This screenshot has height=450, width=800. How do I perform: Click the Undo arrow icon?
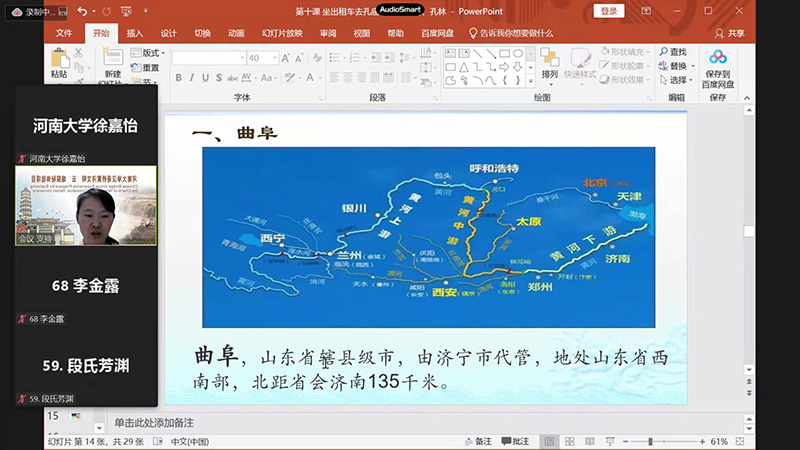click(82, 11)
